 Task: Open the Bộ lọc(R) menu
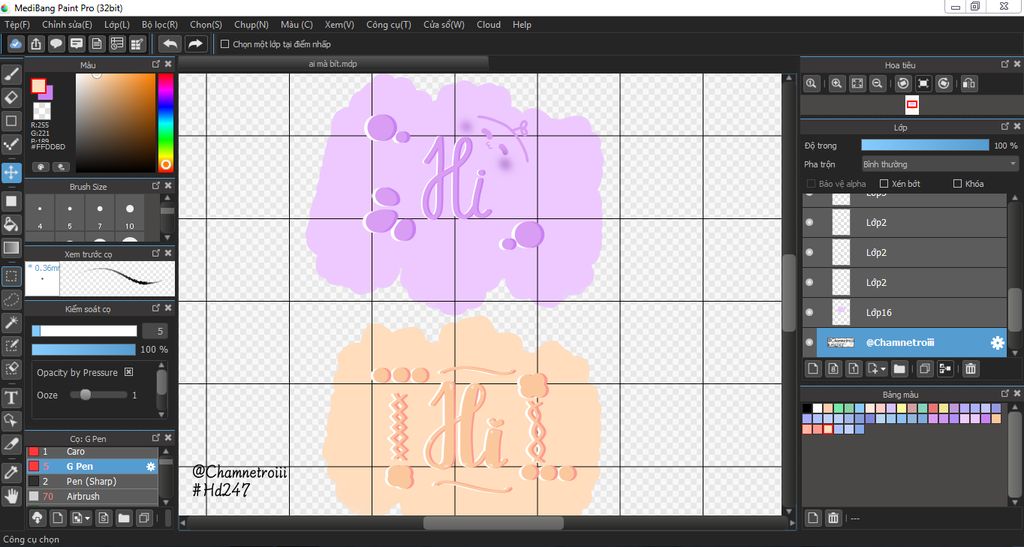click(159, 24)
